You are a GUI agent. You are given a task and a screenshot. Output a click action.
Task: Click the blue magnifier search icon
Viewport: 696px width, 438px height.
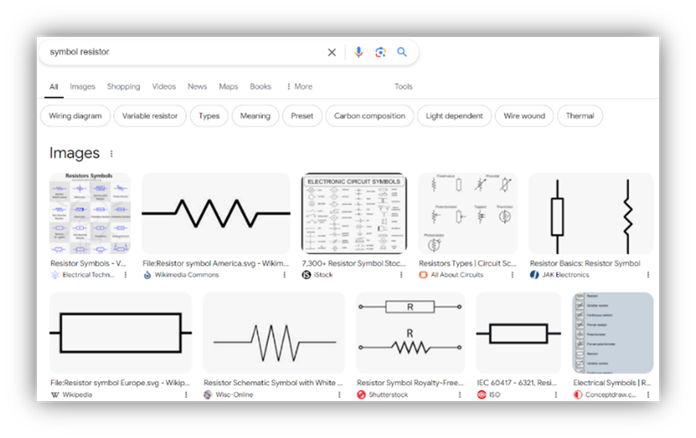pos(402,52)
